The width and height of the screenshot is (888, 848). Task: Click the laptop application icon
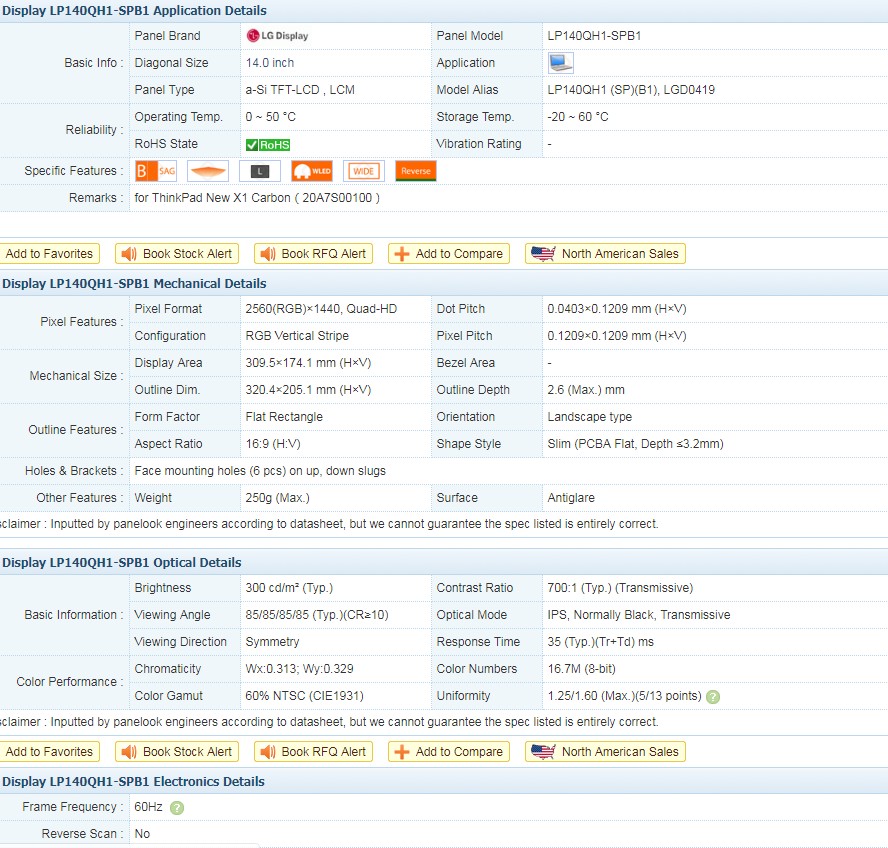click(x=561, y=63)
